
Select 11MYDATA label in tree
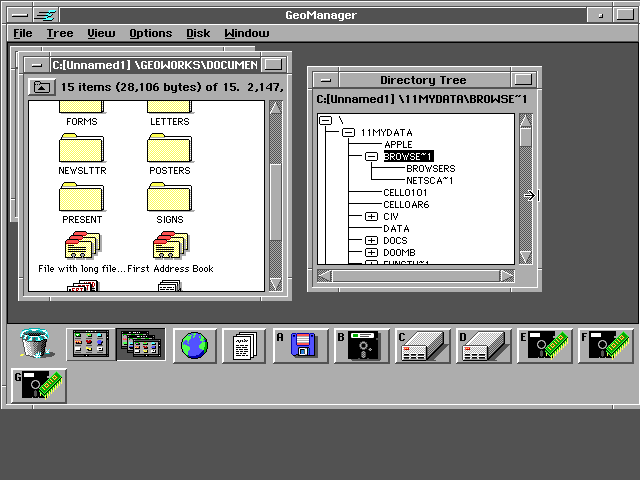click(386, 133)
